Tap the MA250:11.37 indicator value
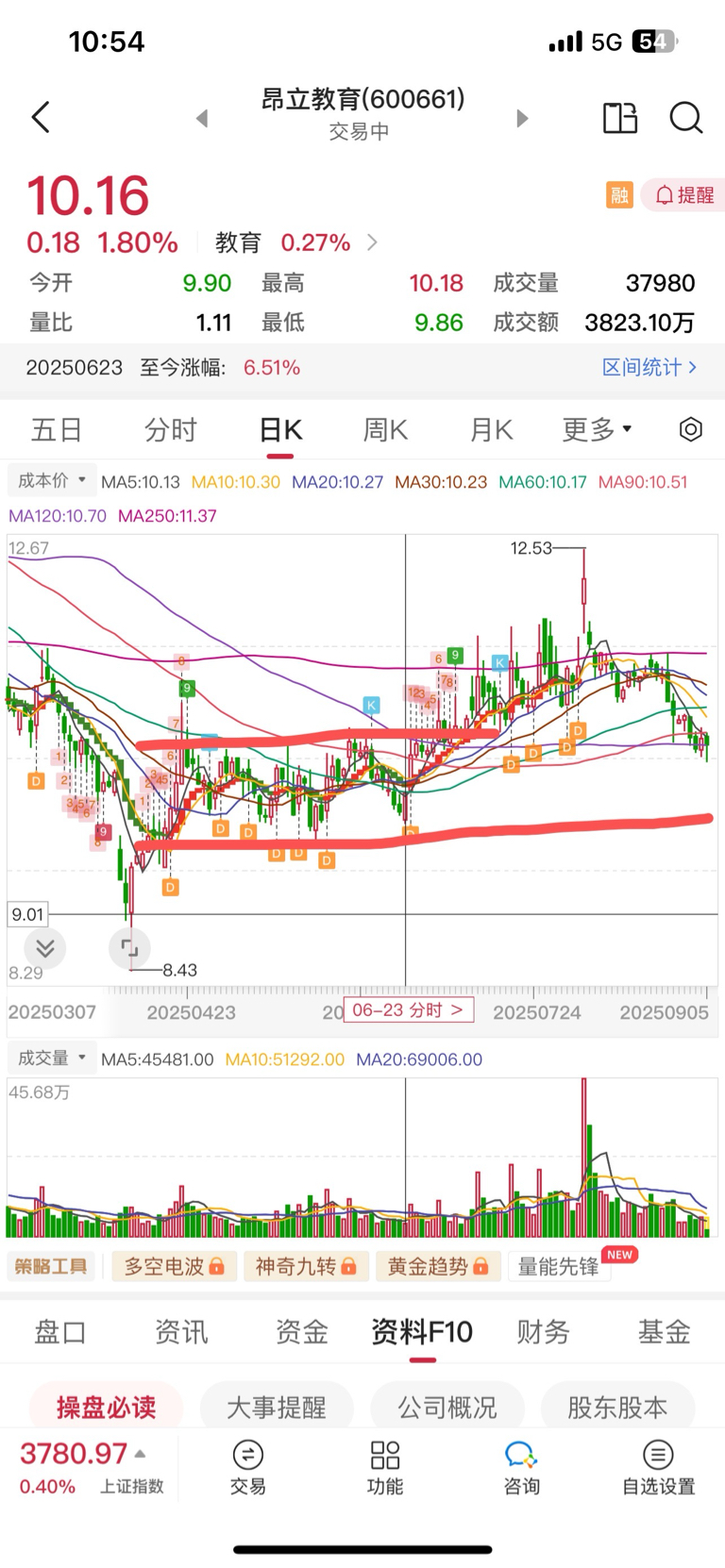The height and width of the screenshot is (1568, 725). pos(167,516)
